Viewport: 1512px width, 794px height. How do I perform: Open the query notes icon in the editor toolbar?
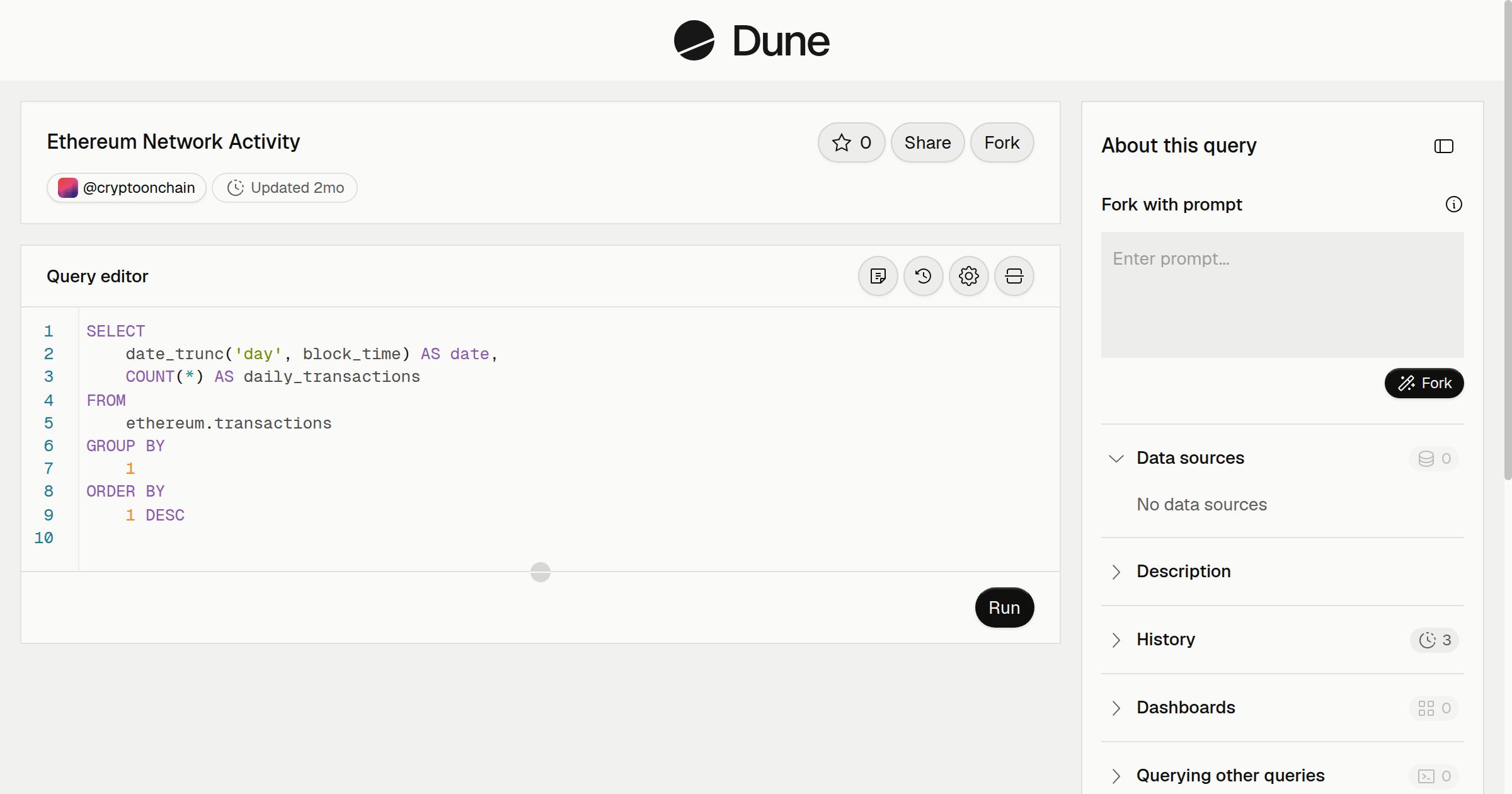[x=878, y=276]
